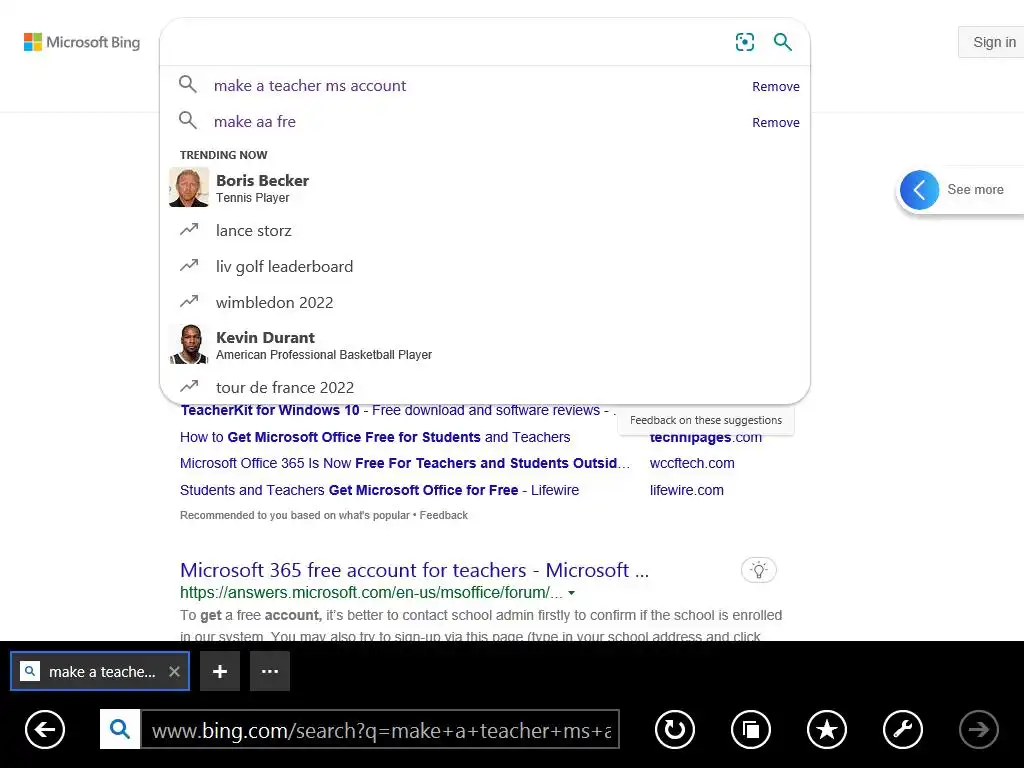Click 'Feedback on these suggestions'
This screenshot has height=768, width=1024.
pyautogui.click(x=705, y=420)
